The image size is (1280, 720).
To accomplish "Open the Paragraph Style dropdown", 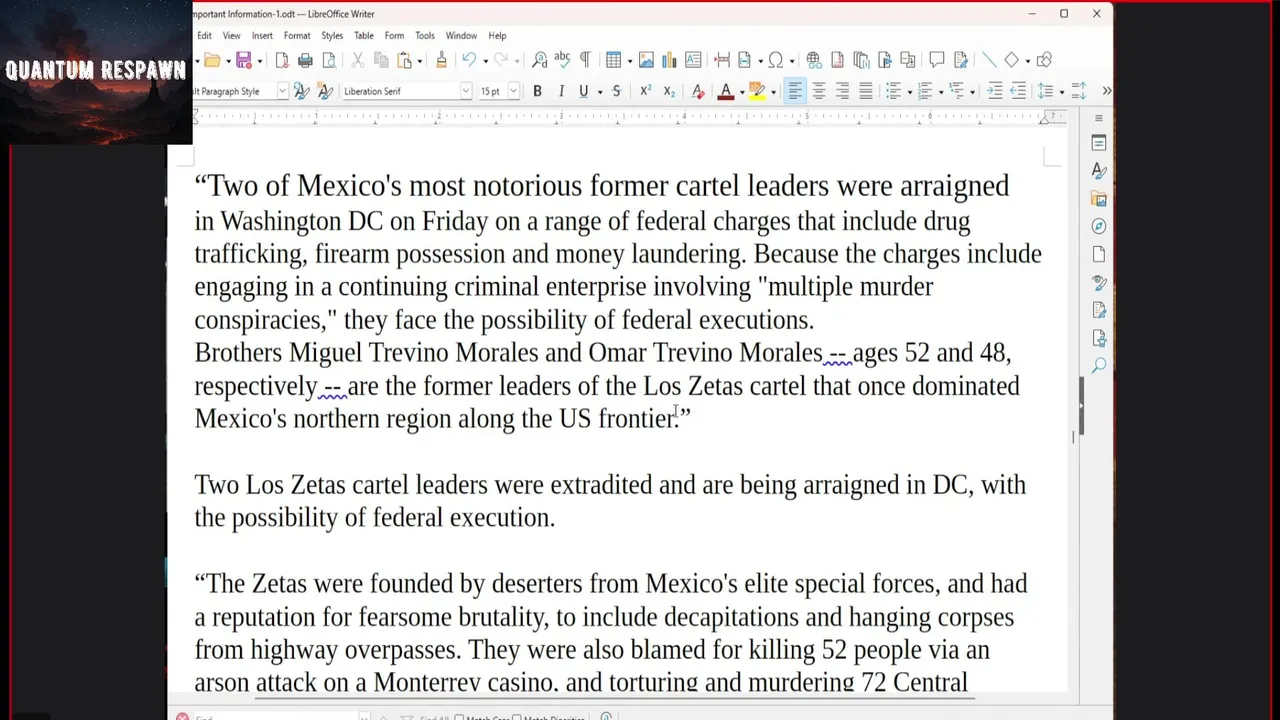I will click(282, 91).
